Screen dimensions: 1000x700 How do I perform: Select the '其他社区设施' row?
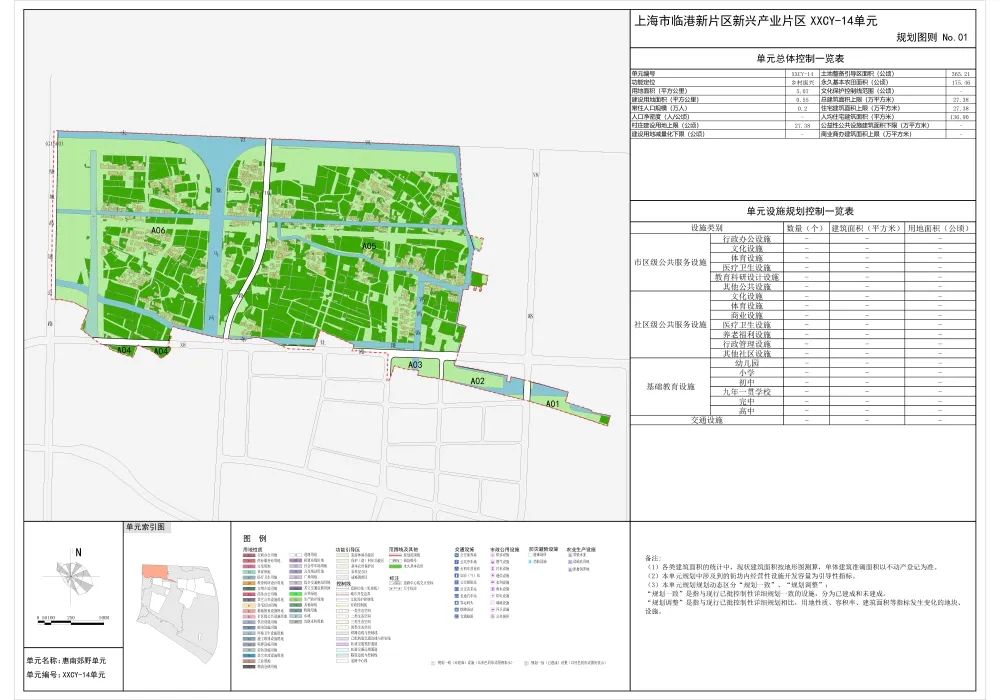click(842, 354)
